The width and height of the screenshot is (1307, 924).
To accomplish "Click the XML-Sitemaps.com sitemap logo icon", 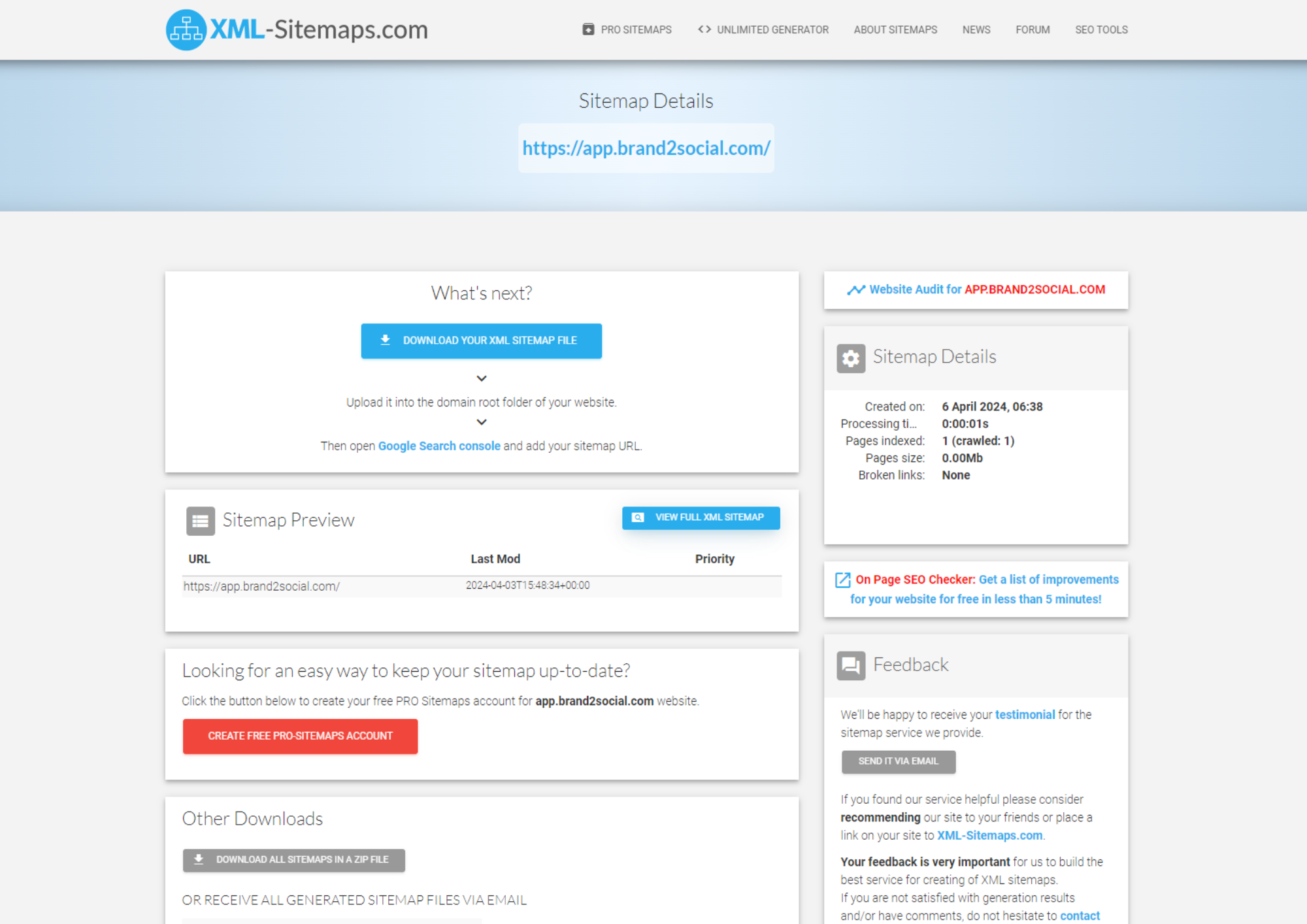I will 186,30.
